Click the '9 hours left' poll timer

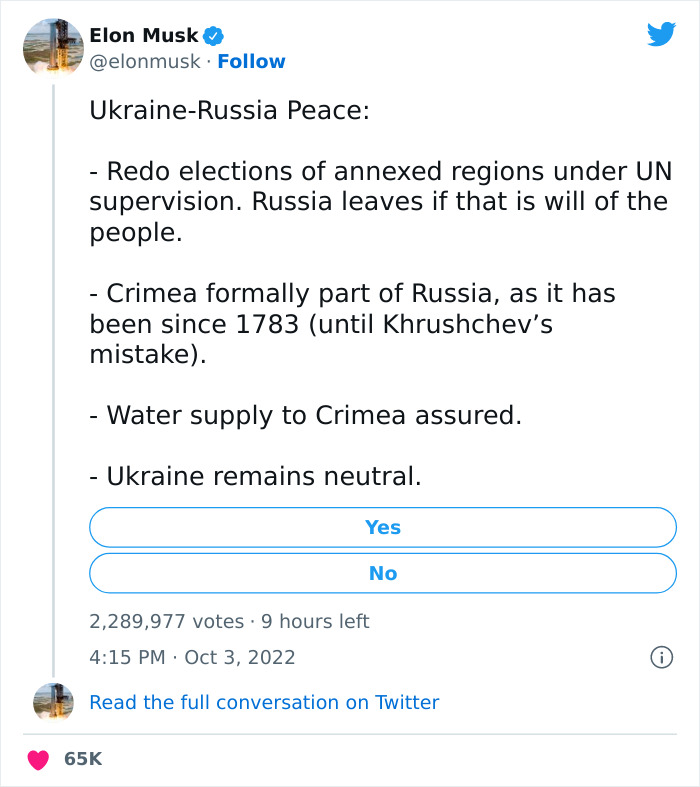coord(315,621)
